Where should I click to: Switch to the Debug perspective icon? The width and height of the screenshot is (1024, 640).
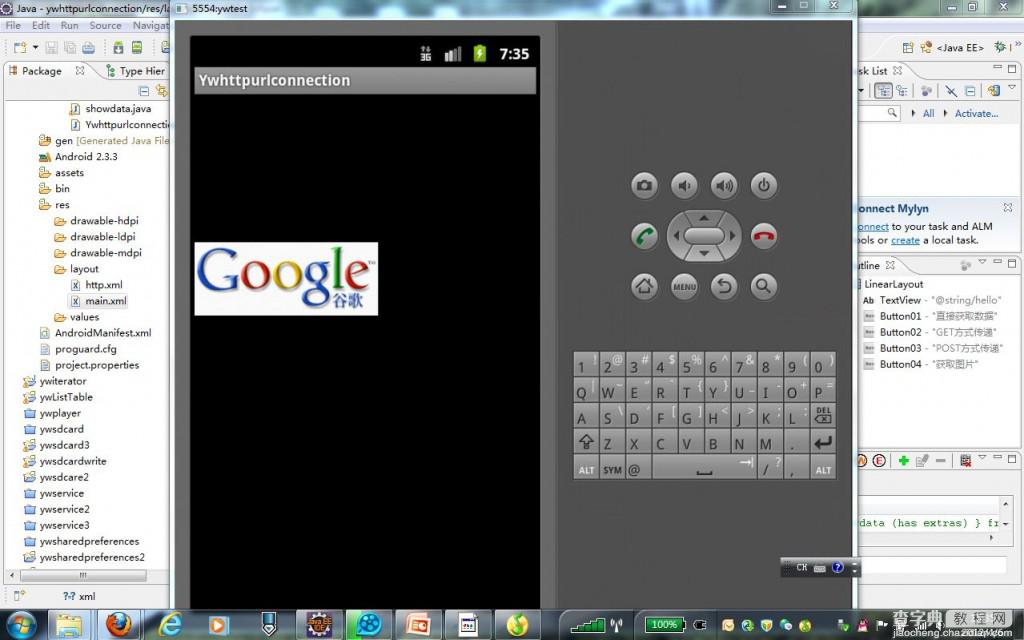pos(999,47)
